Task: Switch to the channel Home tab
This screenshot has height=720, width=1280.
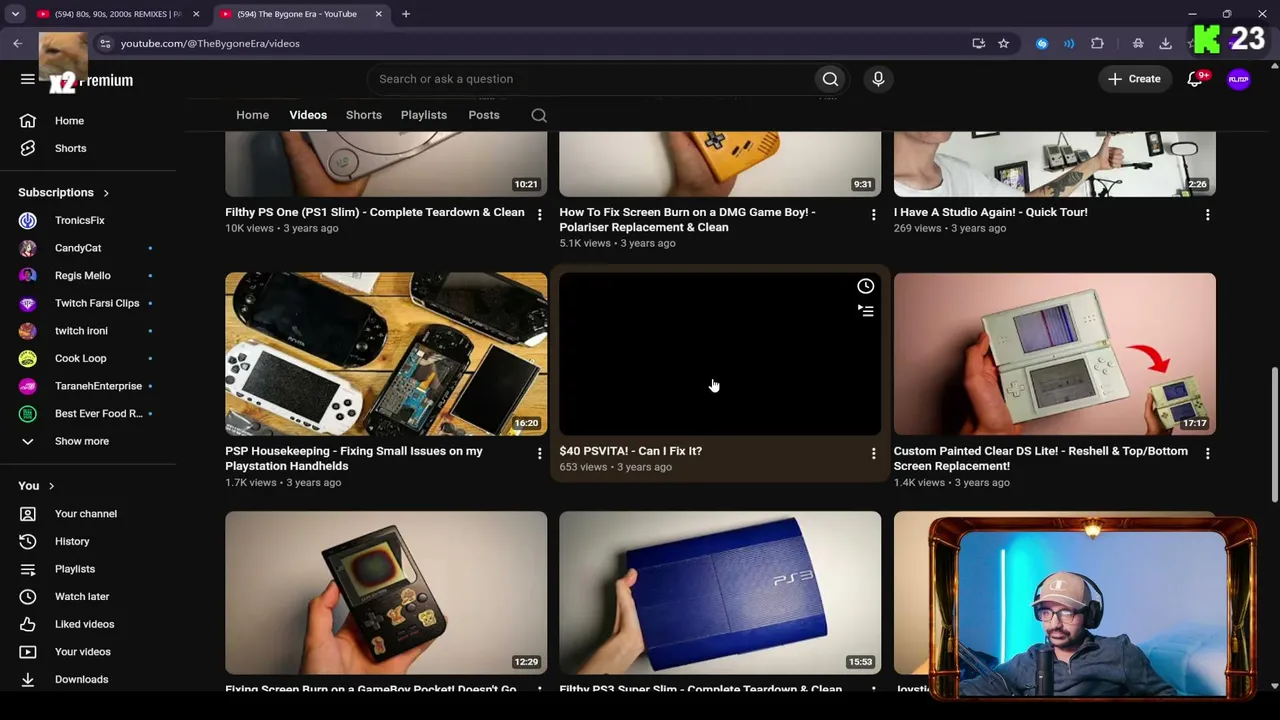Action: [x=252, y=115]
